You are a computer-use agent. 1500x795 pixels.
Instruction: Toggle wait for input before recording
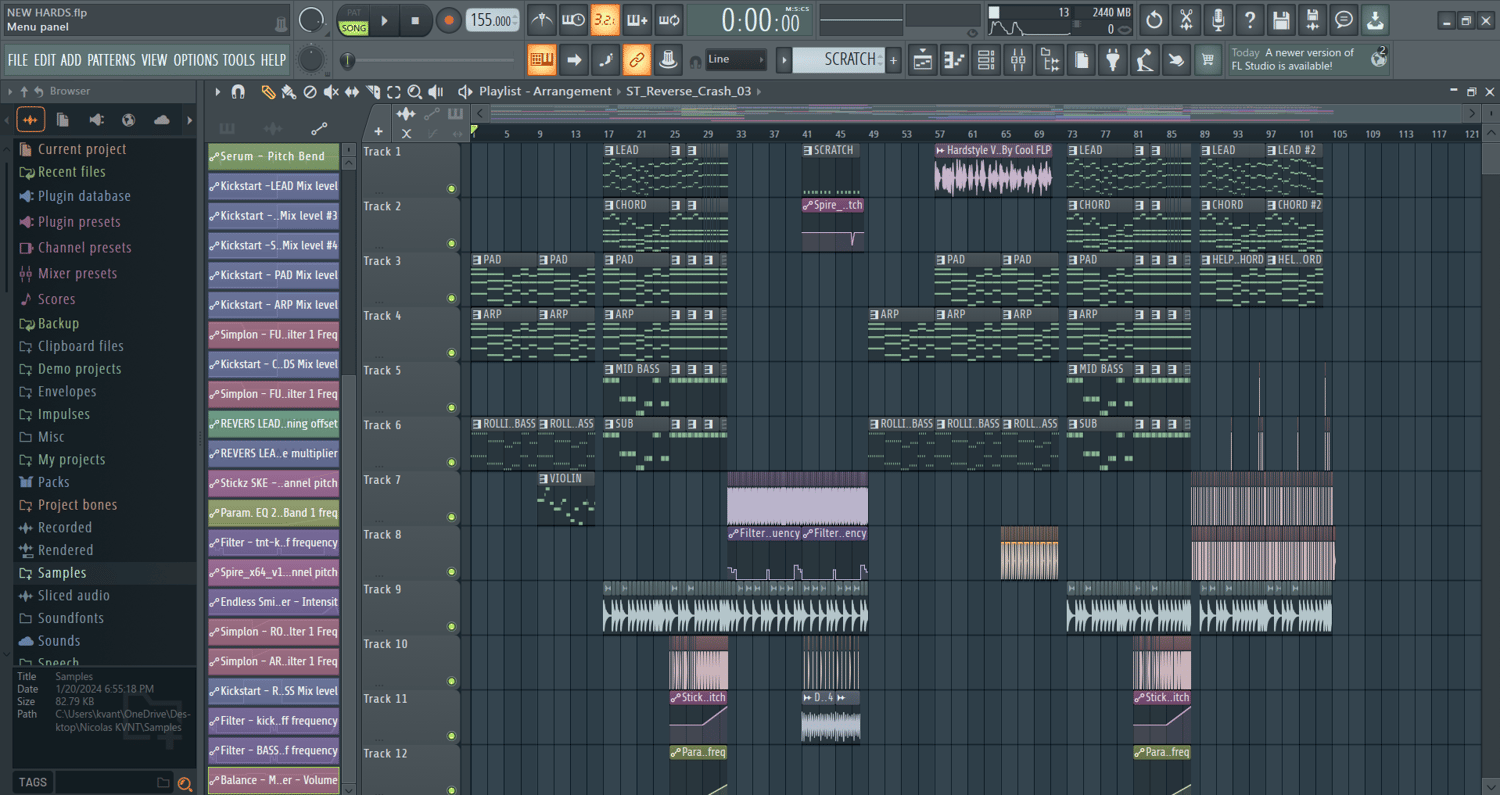[x=573, y=19]
